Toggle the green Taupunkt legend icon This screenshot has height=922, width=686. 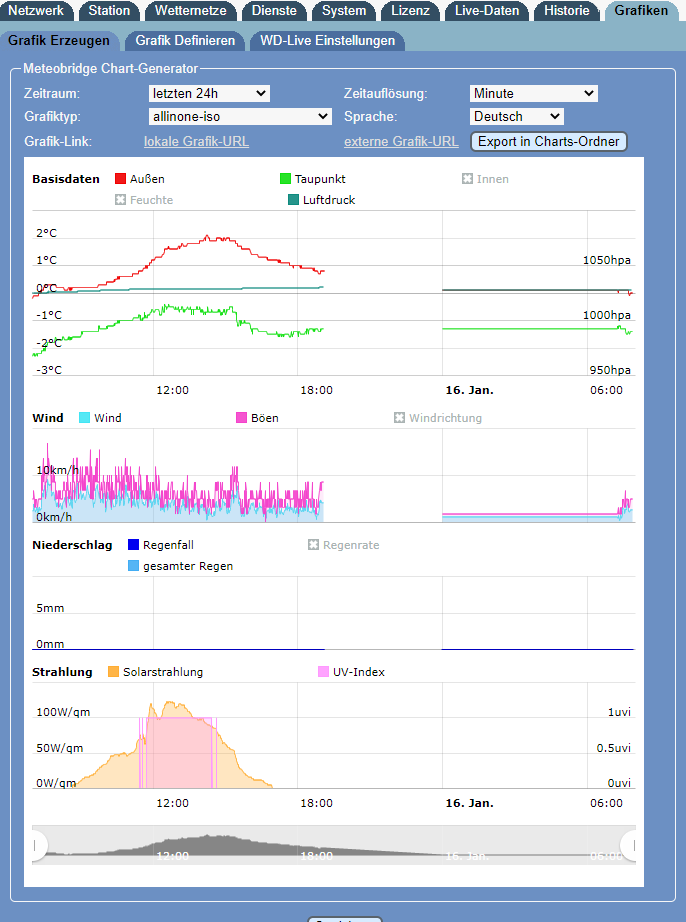click(x=286, y=179)
